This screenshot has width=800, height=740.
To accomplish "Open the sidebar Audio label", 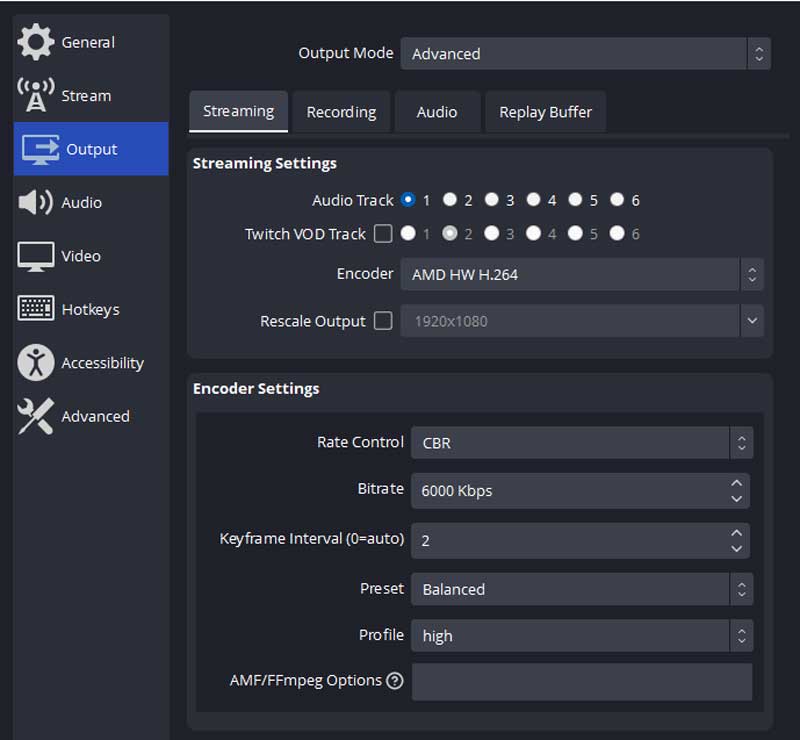I will click(82, 203).
